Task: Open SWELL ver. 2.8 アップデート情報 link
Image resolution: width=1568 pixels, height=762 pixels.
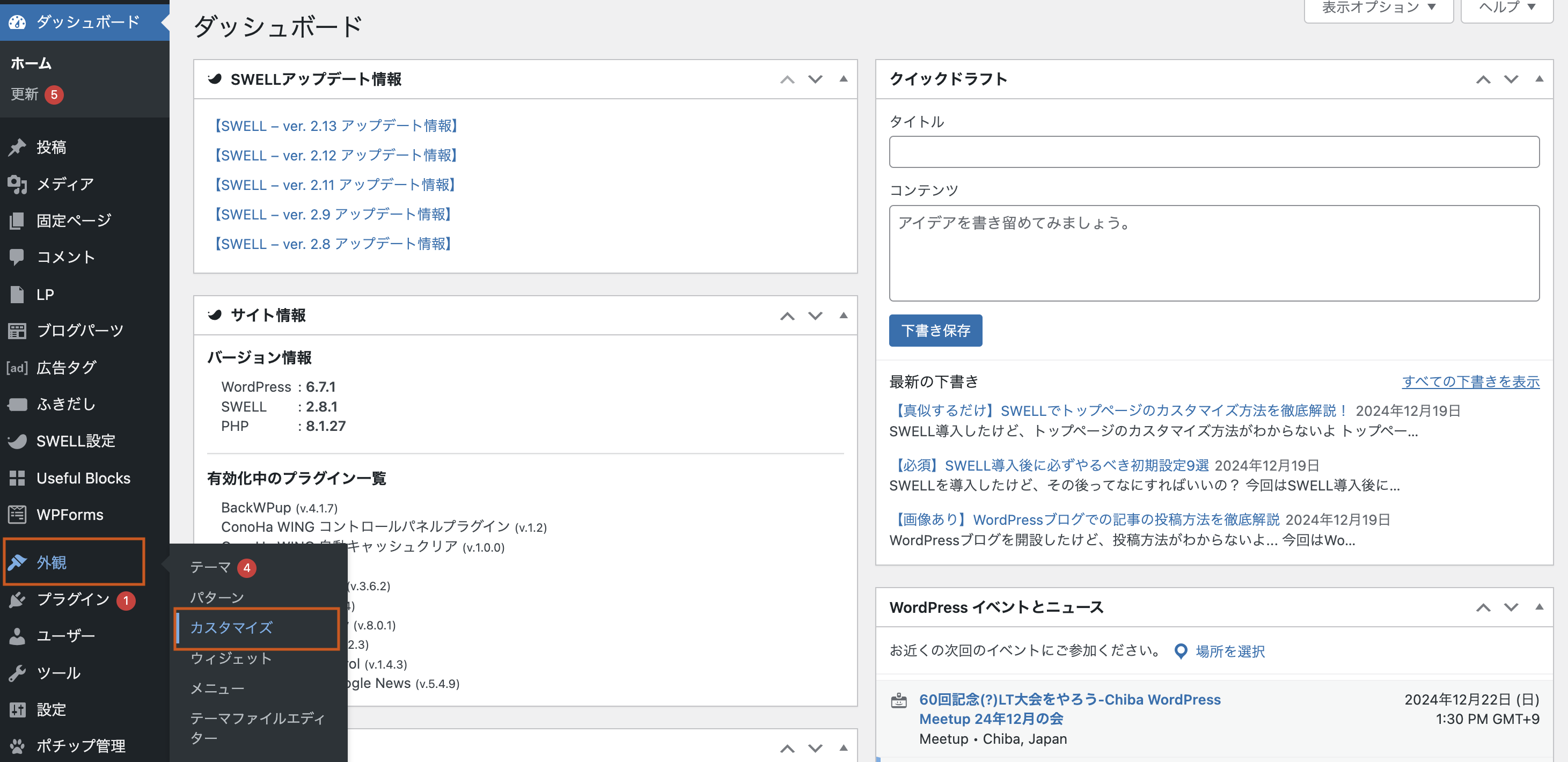Action: point(331,244)
